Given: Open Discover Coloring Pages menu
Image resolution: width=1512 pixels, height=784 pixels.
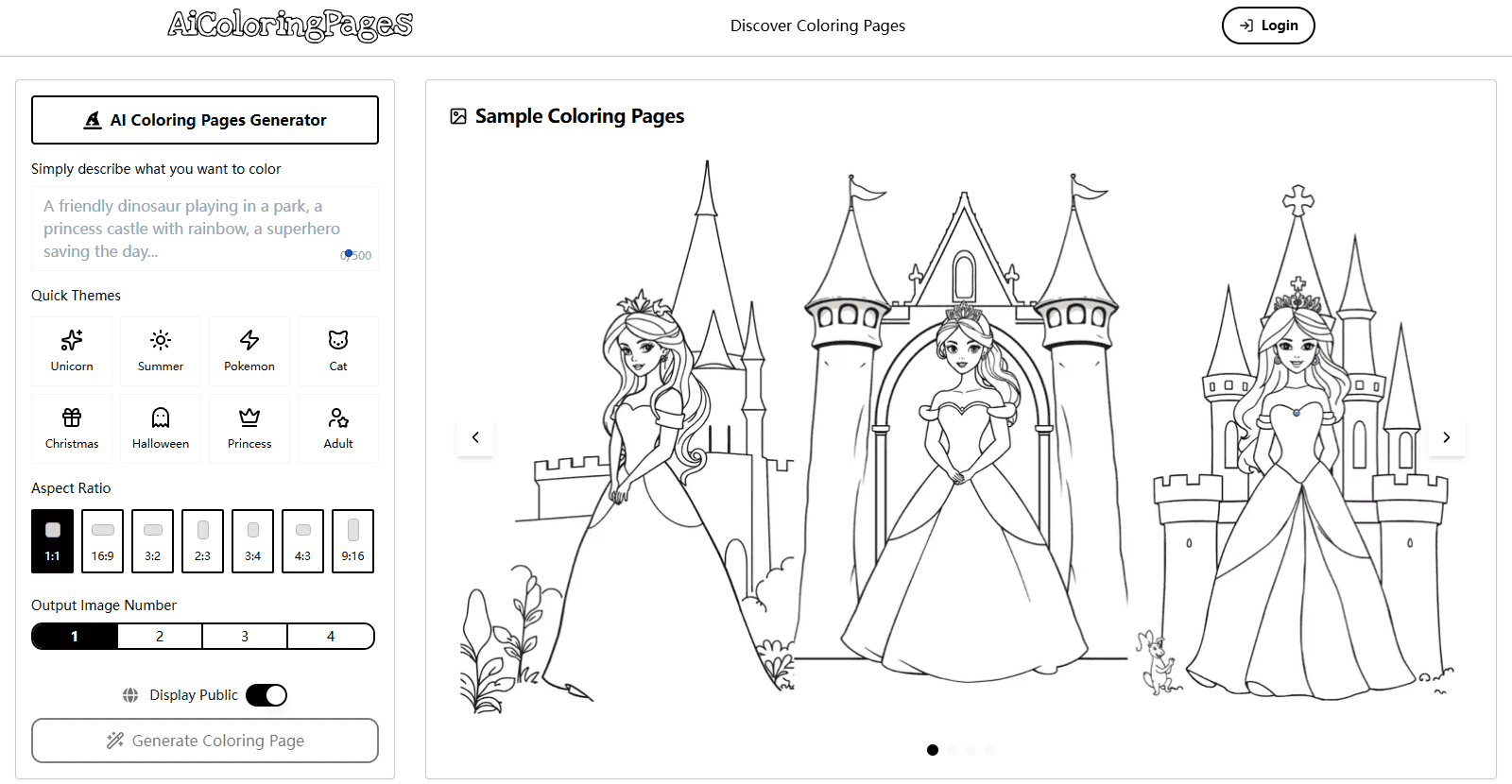Looking at the screenshot, I should click(817, 26).
